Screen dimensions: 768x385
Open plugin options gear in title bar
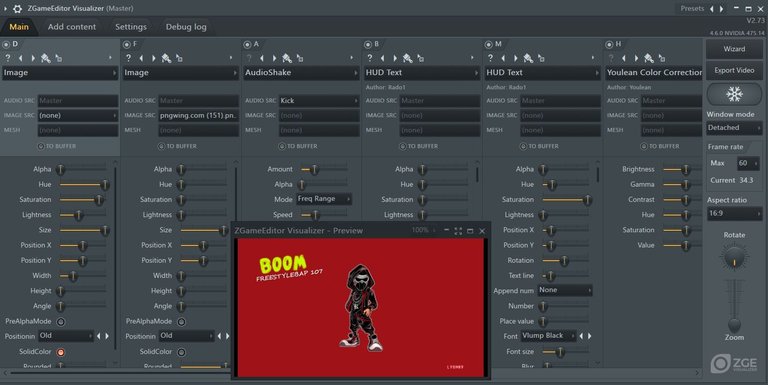[x=18, y=8]
